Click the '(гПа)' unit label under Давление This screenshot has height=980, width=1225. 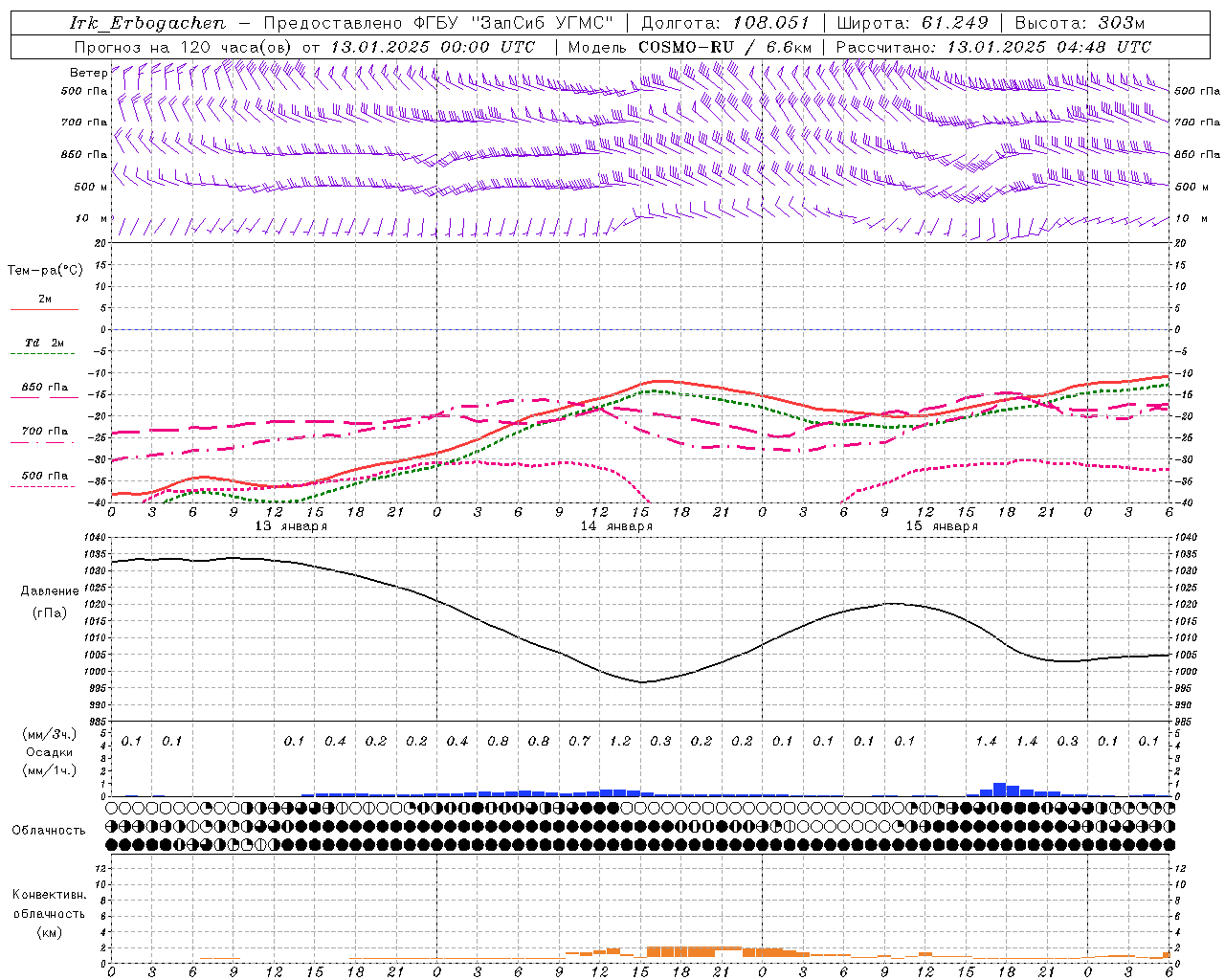click(x=50, y=613)
